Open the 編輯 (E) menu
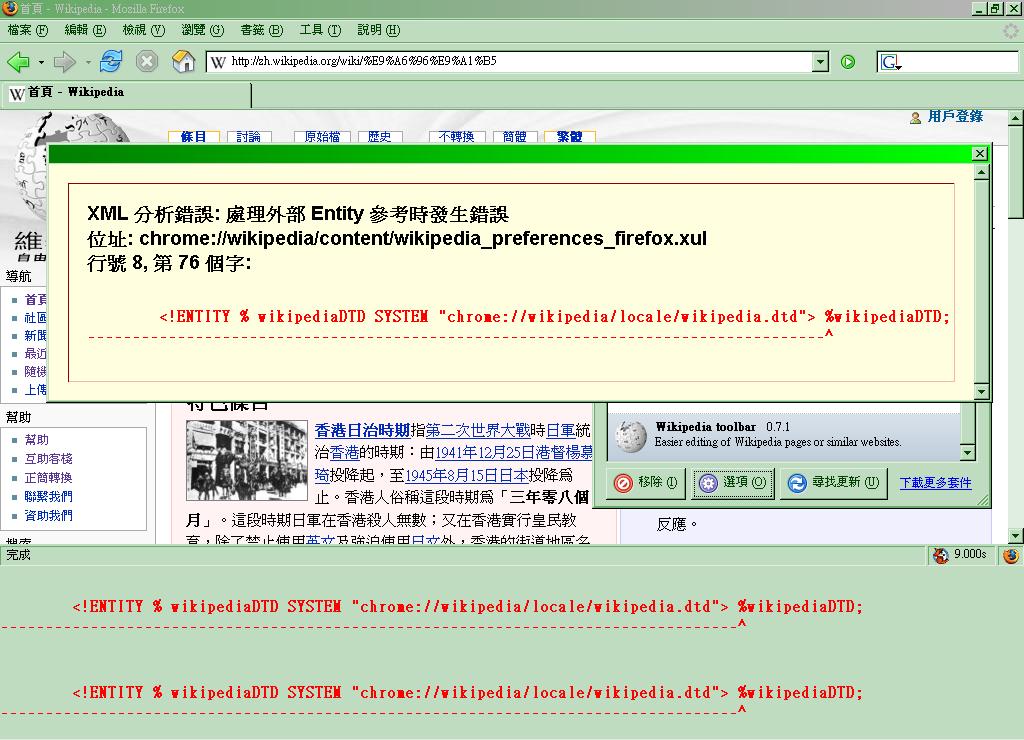This screenshot has height=740, width=1024. 85,30
